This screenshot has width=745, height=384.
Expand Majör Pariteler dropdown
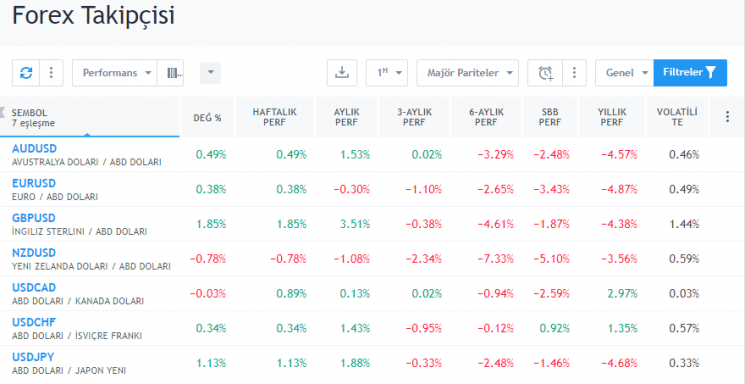468,73
